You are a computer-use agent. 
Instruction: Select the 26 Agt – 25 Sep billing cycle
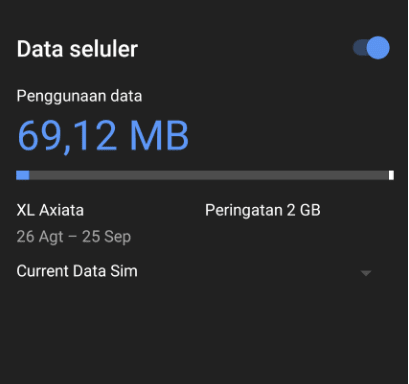point(74,237)
